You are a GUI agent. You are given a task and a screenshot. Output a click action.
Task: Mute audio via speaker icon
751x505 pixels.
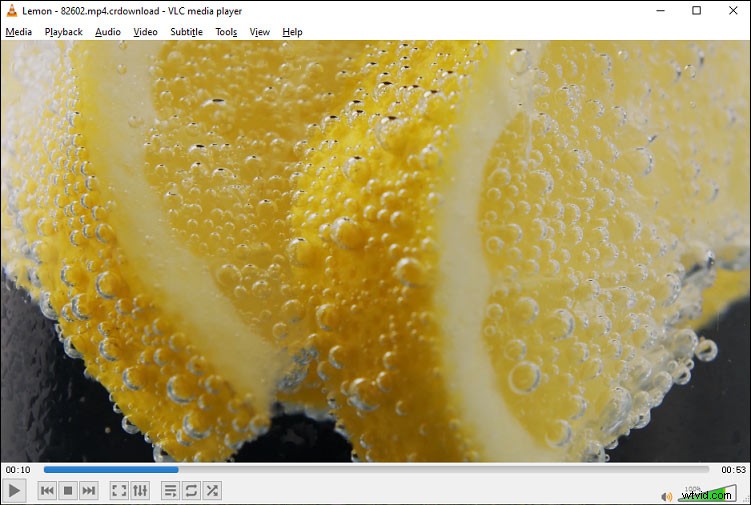pyautogui.click(x=666, y=496)
